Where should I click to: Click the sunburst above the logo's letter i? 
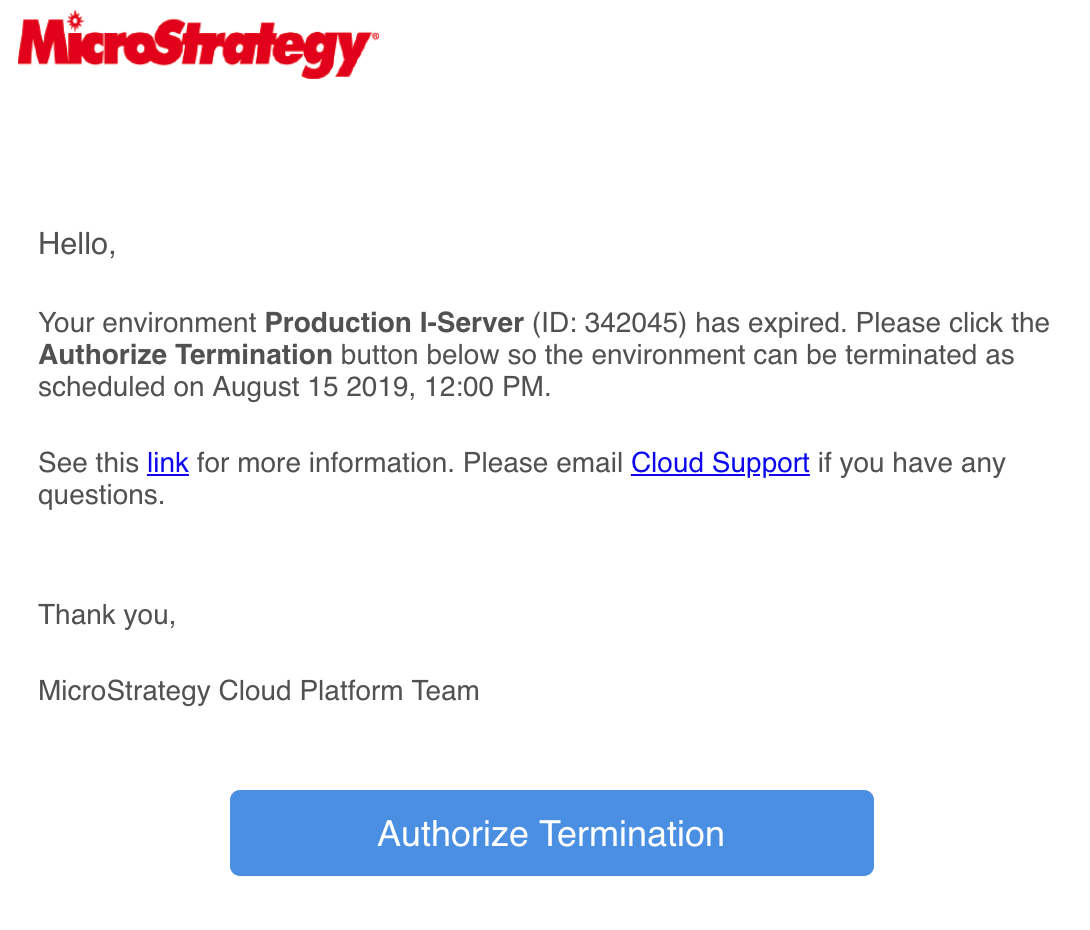coord(75,19)
